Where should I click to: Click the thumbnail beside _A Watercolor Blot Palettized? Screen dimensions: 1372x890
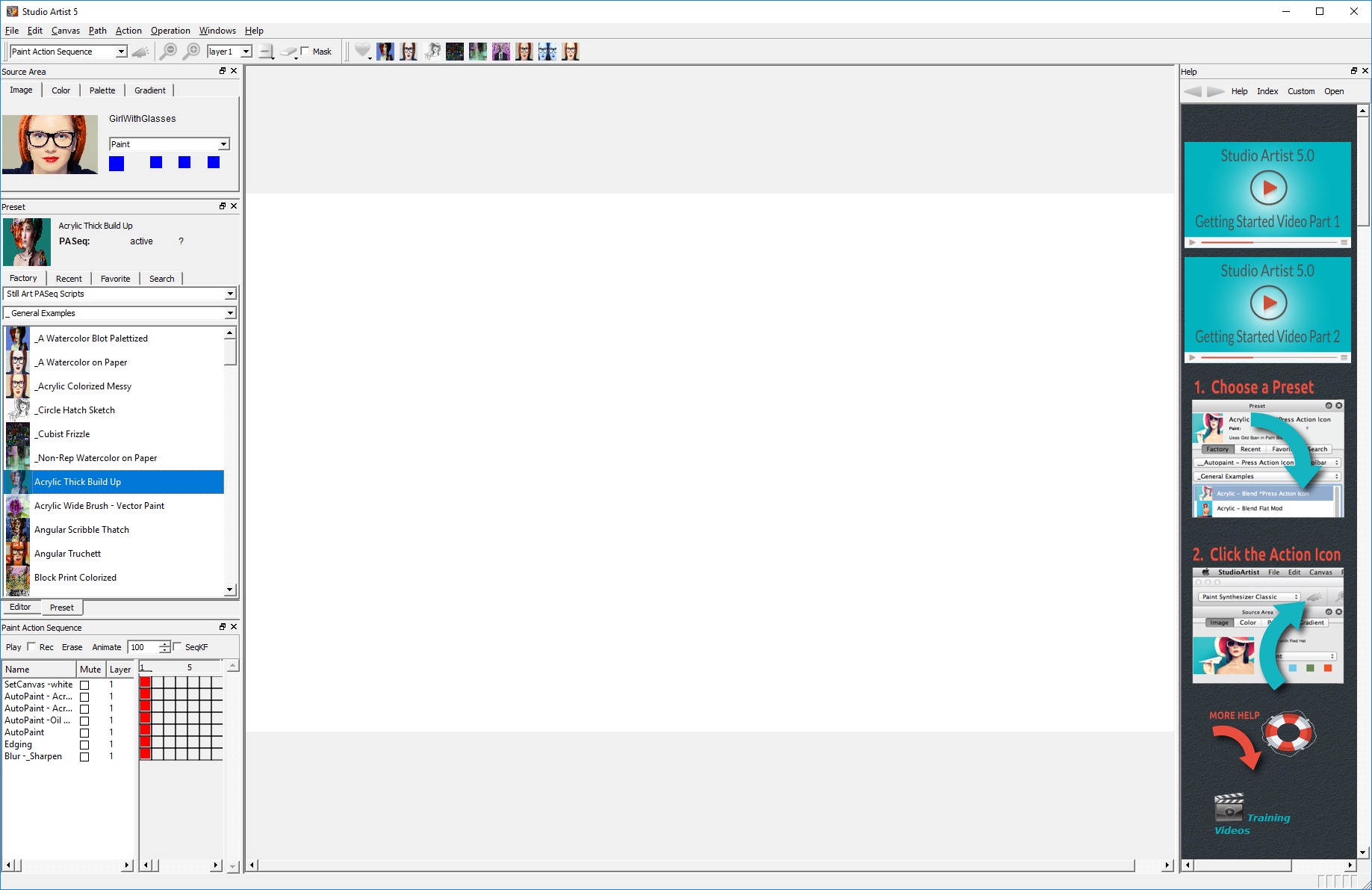[x=18, y=339]
